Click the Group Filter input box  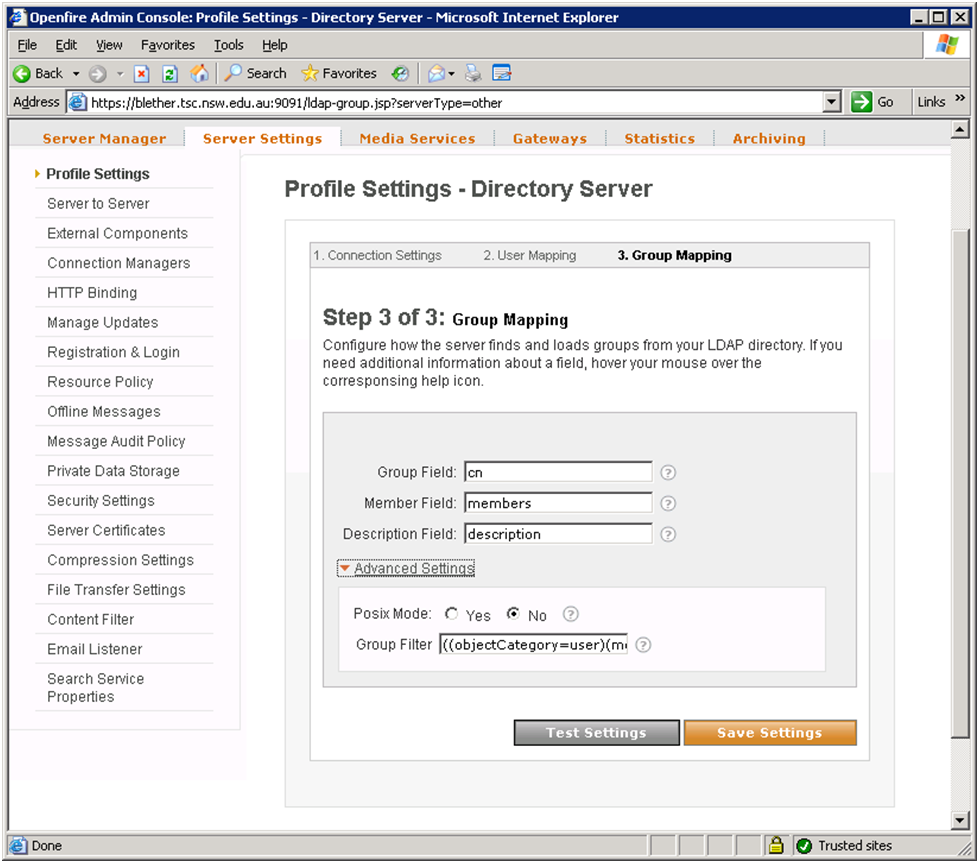[x=534, y=644]
